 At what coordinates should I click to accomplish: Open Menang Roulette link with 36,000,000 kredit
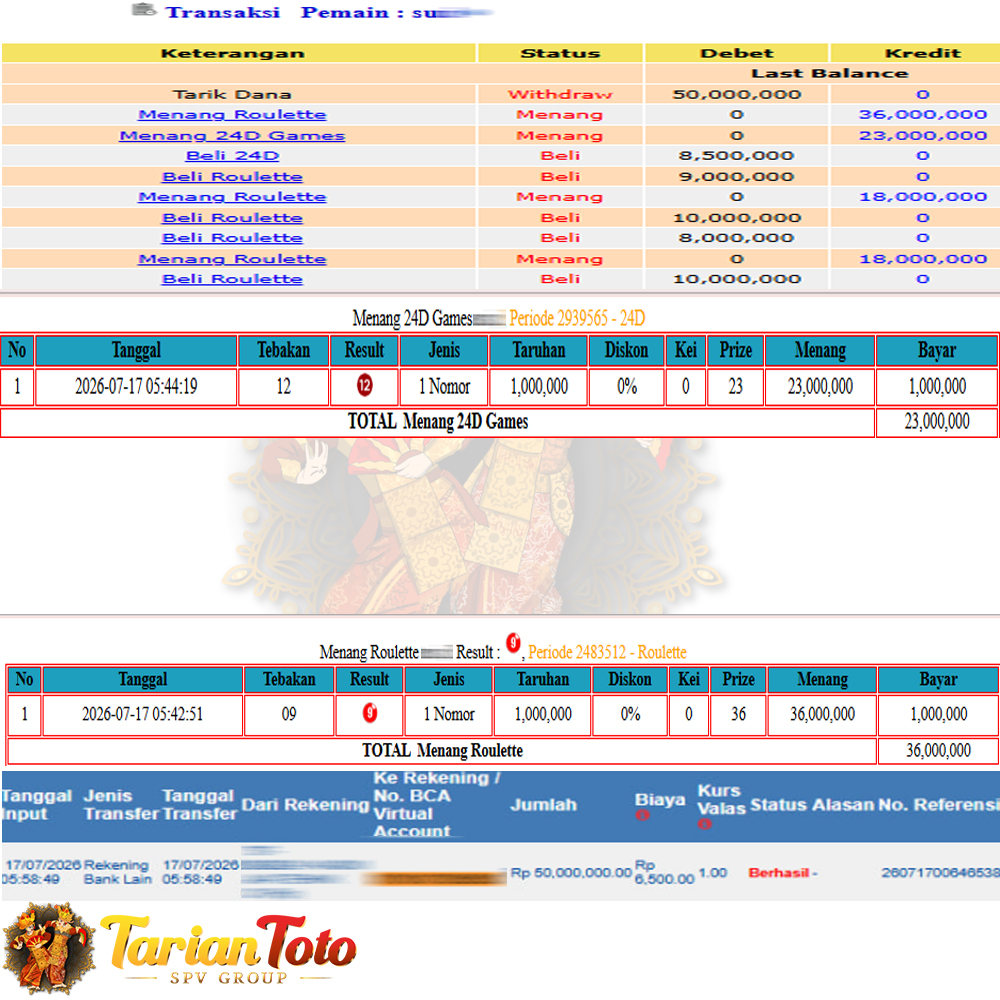pyautogui.click(x=232, y=115)
